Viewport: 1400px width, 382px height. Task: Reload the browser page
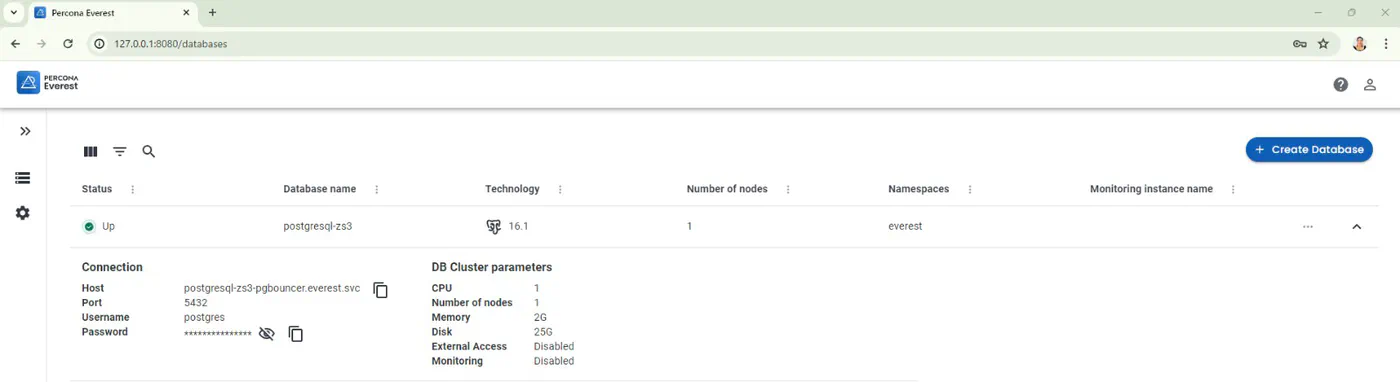[68, 44]
